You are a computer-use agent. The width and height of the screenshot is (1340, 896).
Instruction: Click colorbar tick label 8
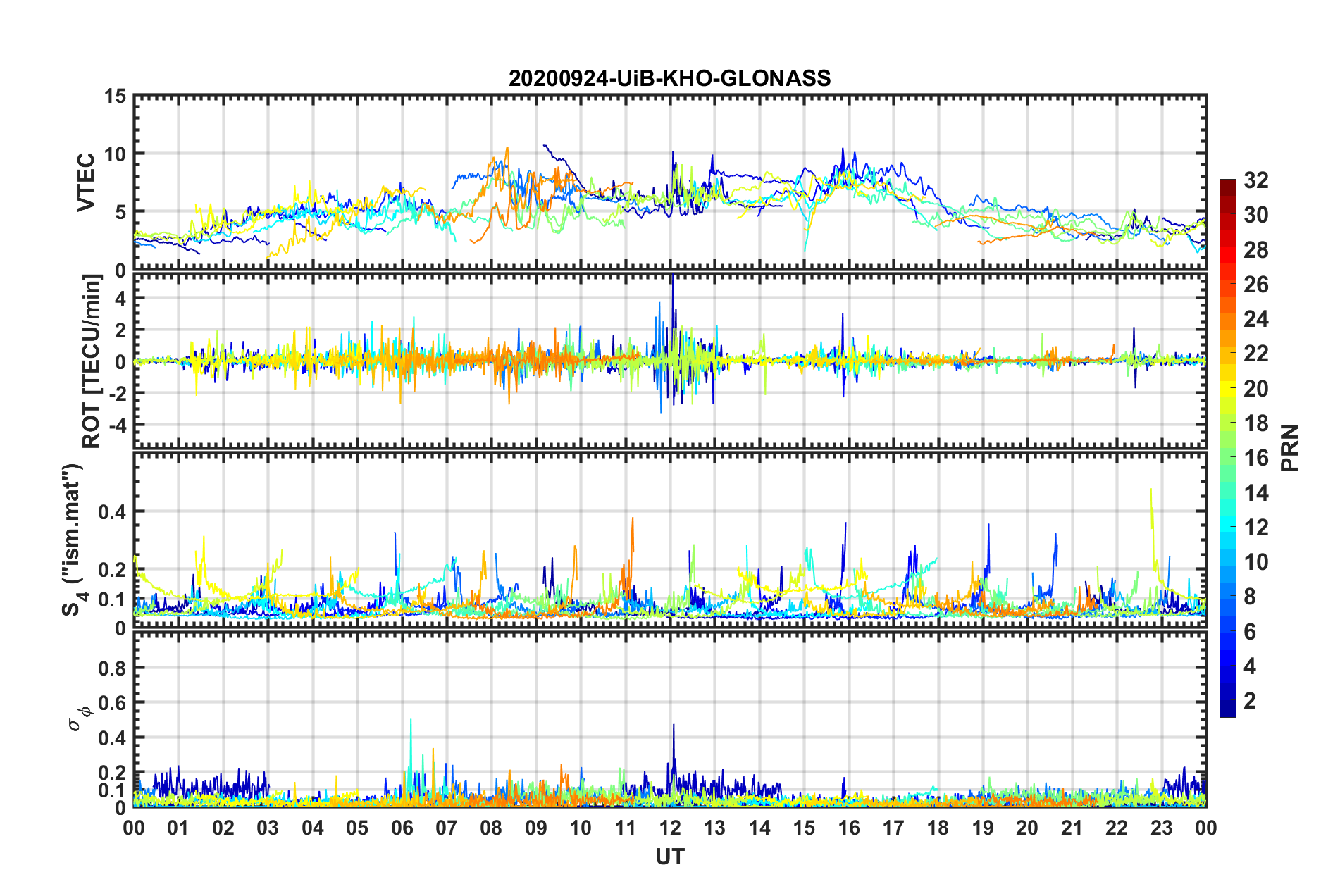pyautogui.click(x=1250, y=597)
